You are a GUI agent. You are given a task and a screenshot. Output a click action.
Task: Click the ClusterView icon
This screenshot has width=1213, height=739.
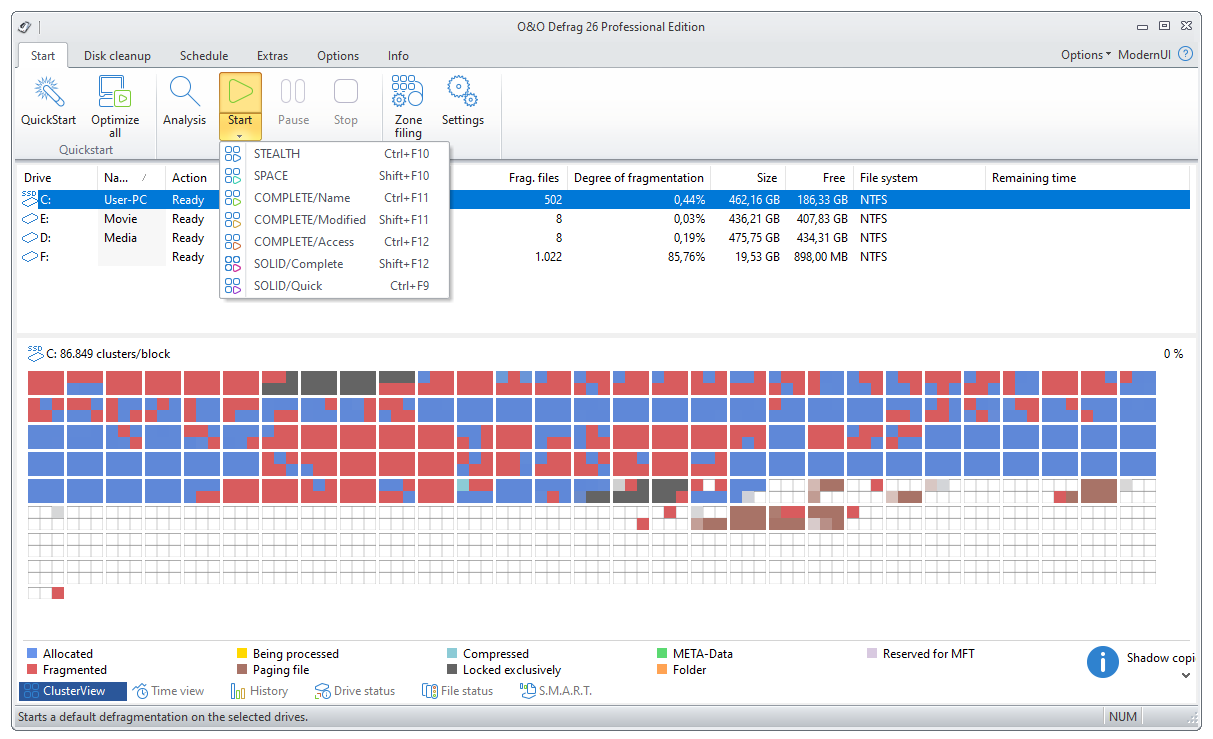click(31, 691)
